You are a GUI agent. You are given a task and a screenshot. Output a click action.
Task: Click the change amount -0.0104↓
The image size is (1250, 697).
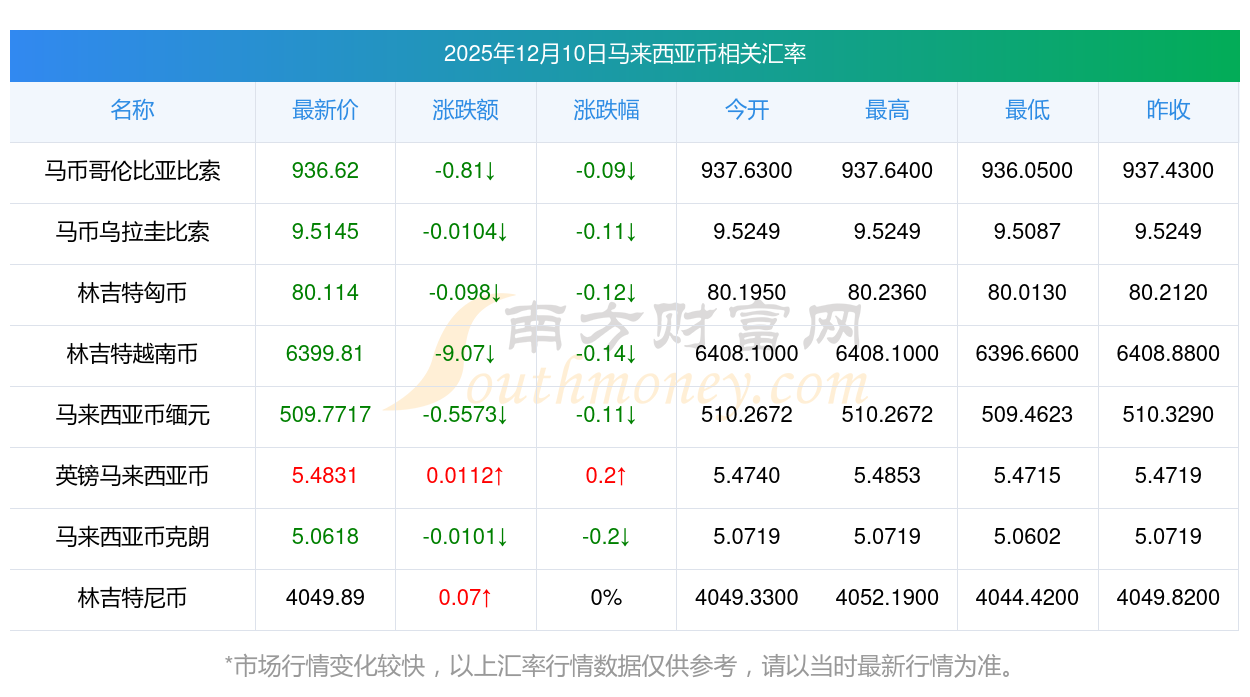[466, 232]
